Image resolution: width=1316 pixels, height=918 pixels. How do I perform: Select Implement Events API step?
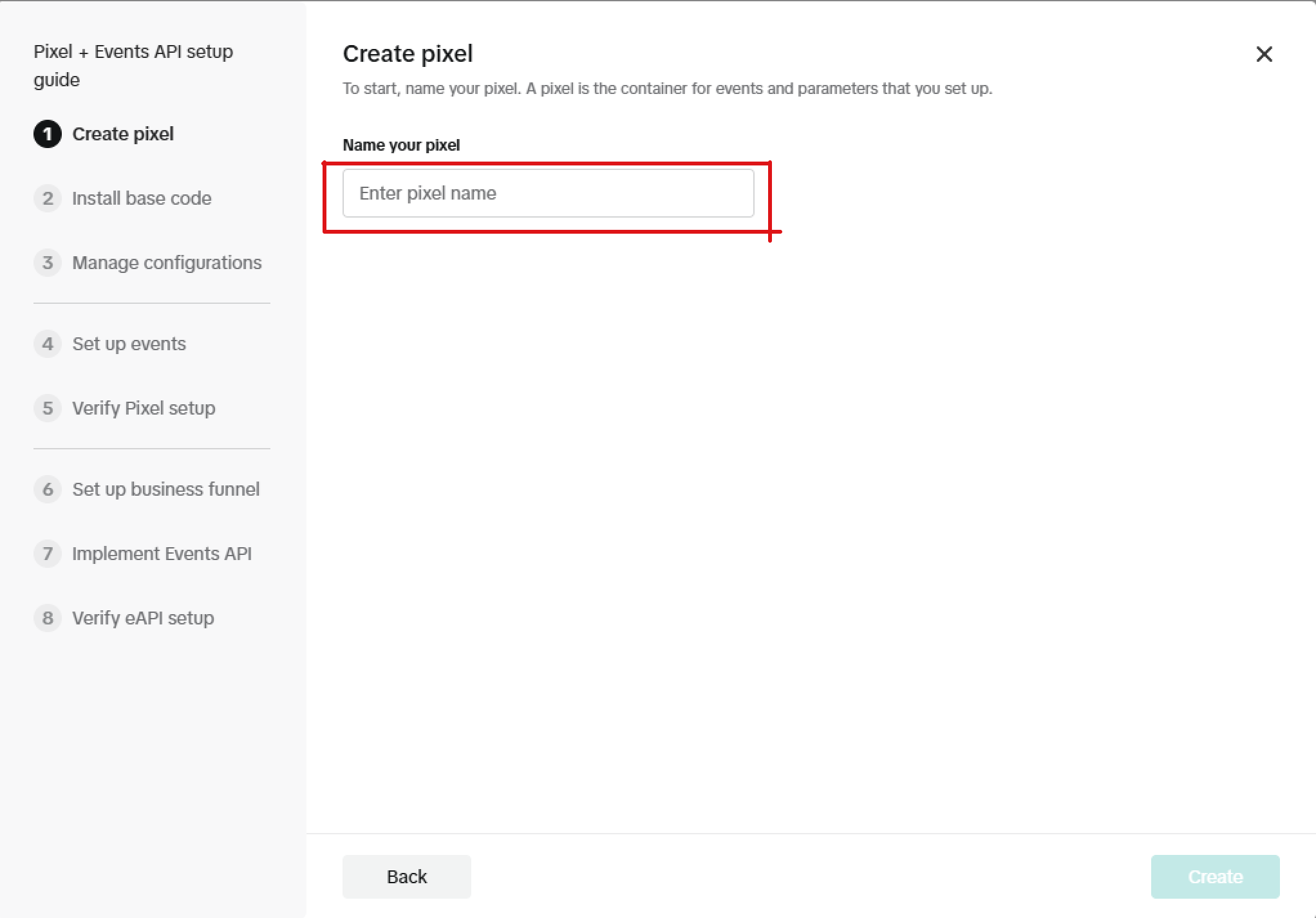tap(162, 554)
